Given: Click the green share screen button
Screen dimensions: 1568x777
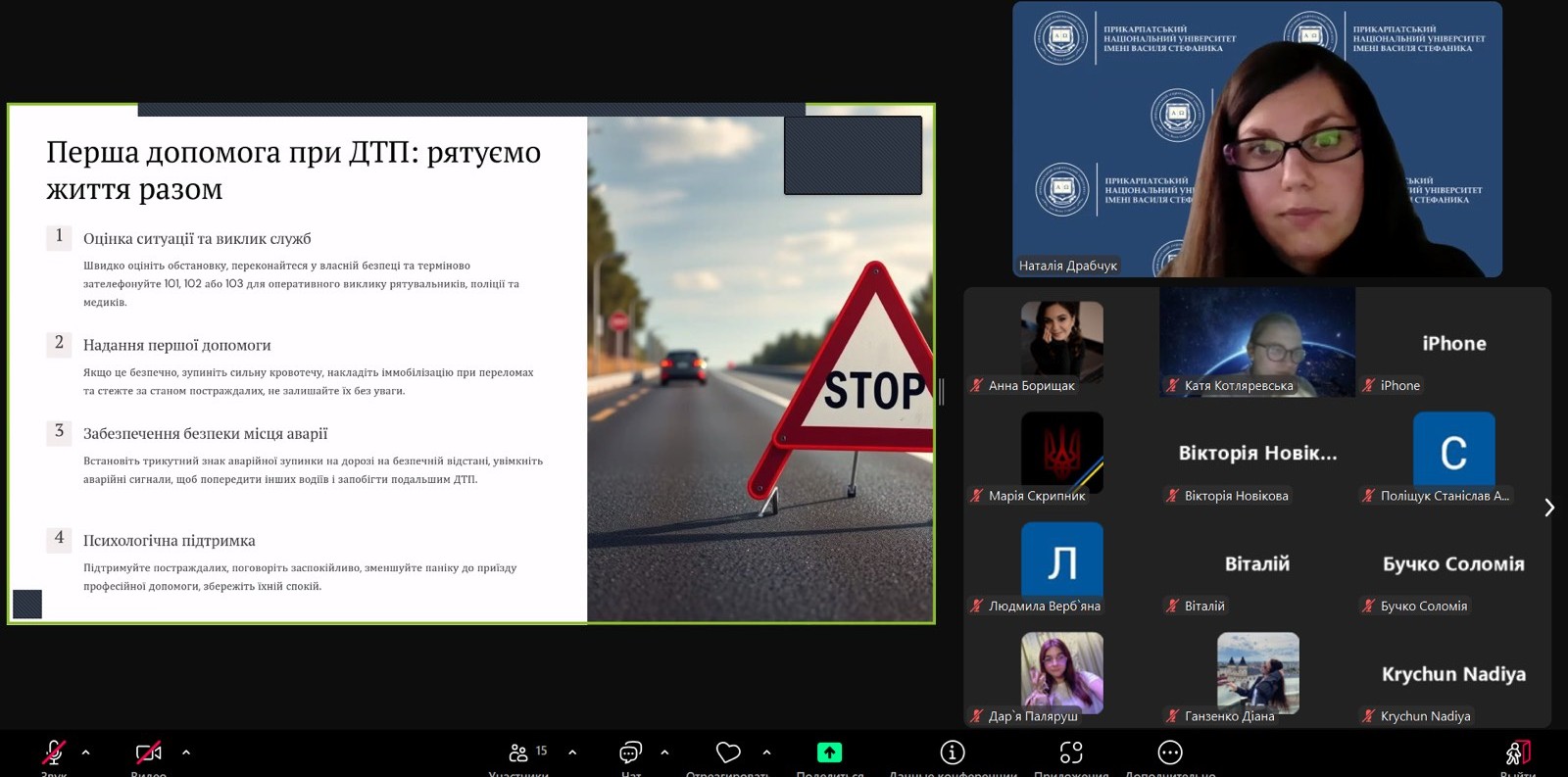Looking at the screenshot, I should [829, 753].
